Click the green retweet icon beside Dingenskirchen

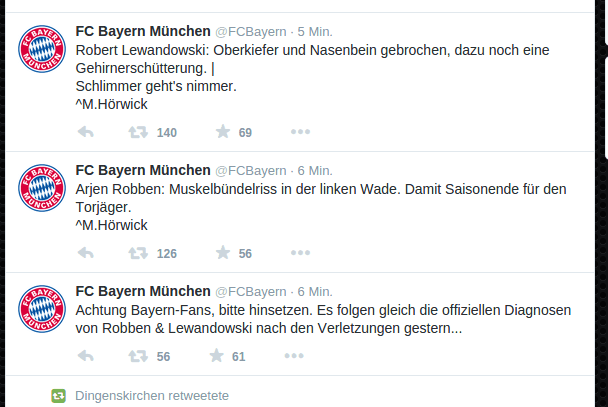click(x=59, y=396)
